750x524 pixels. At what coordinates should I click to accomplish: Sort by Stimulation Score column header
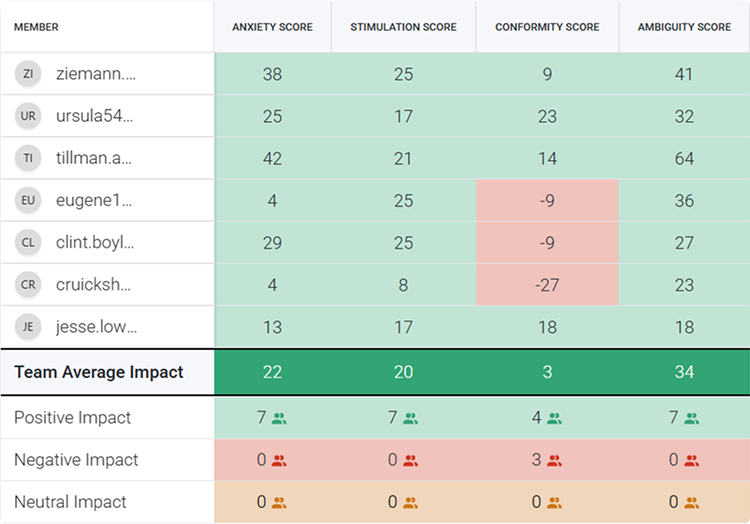403,27
